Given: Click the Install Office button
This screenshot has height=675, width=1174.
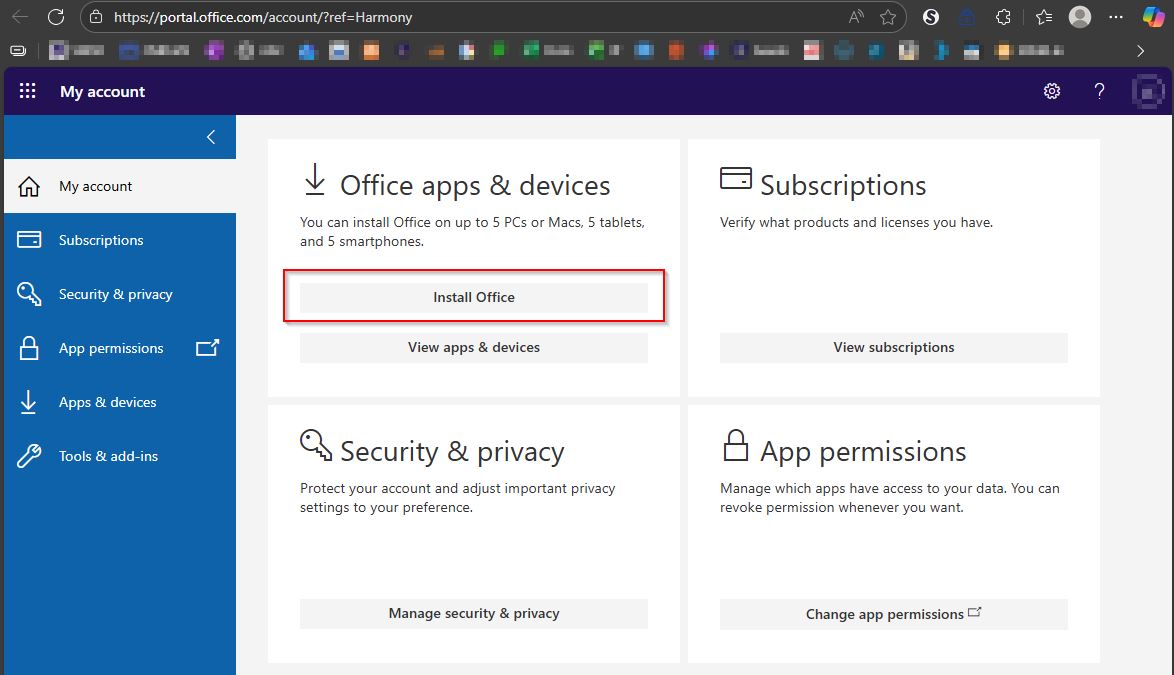Looking at the screenshot, I should (474, 297).
